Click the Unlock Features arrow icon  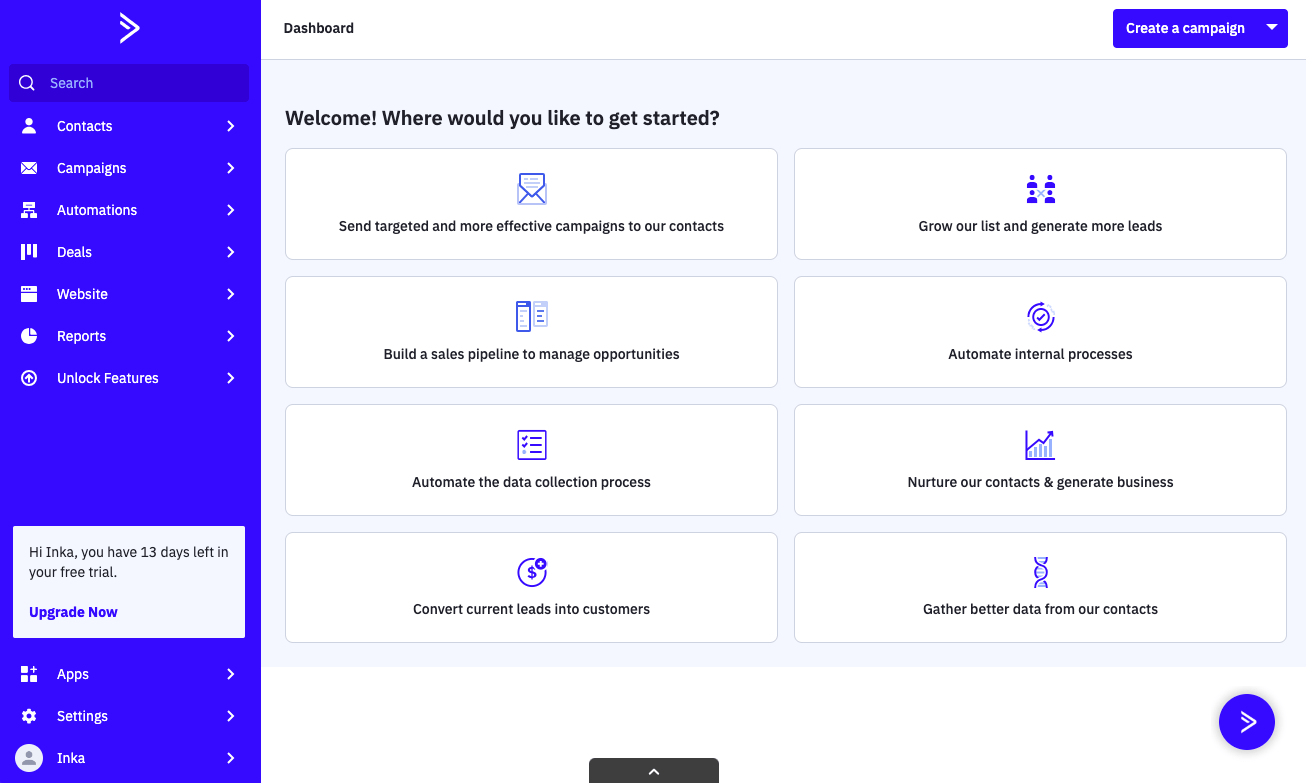tap(29, 378)
